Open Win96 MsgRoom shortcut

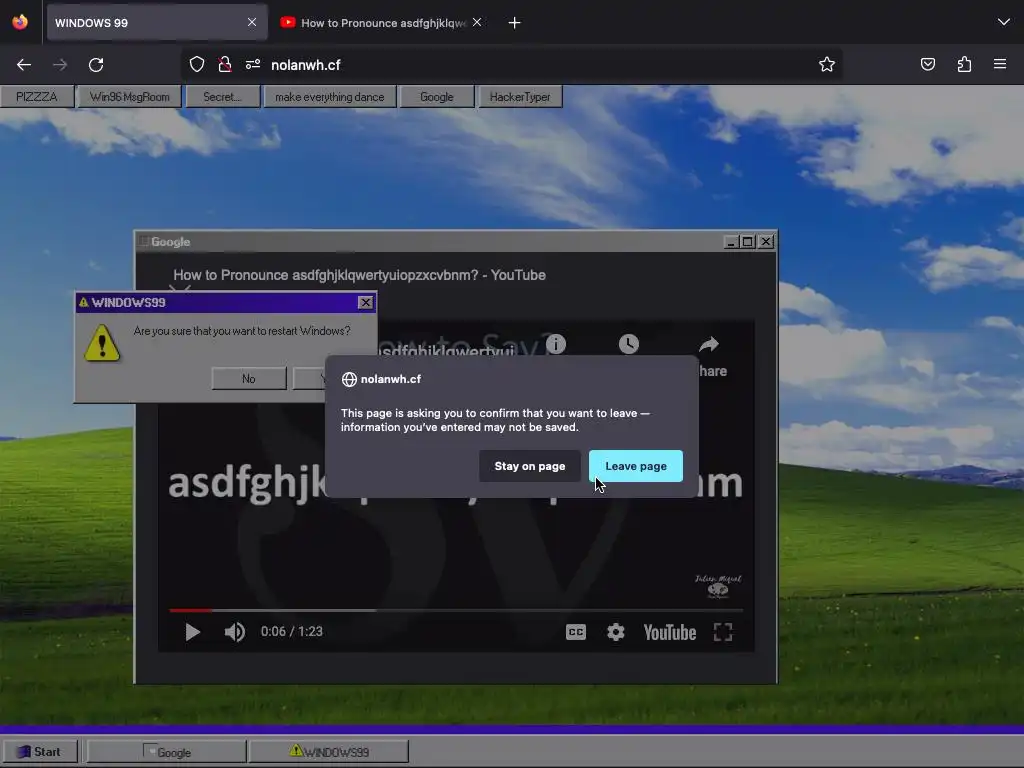point(129,97)
